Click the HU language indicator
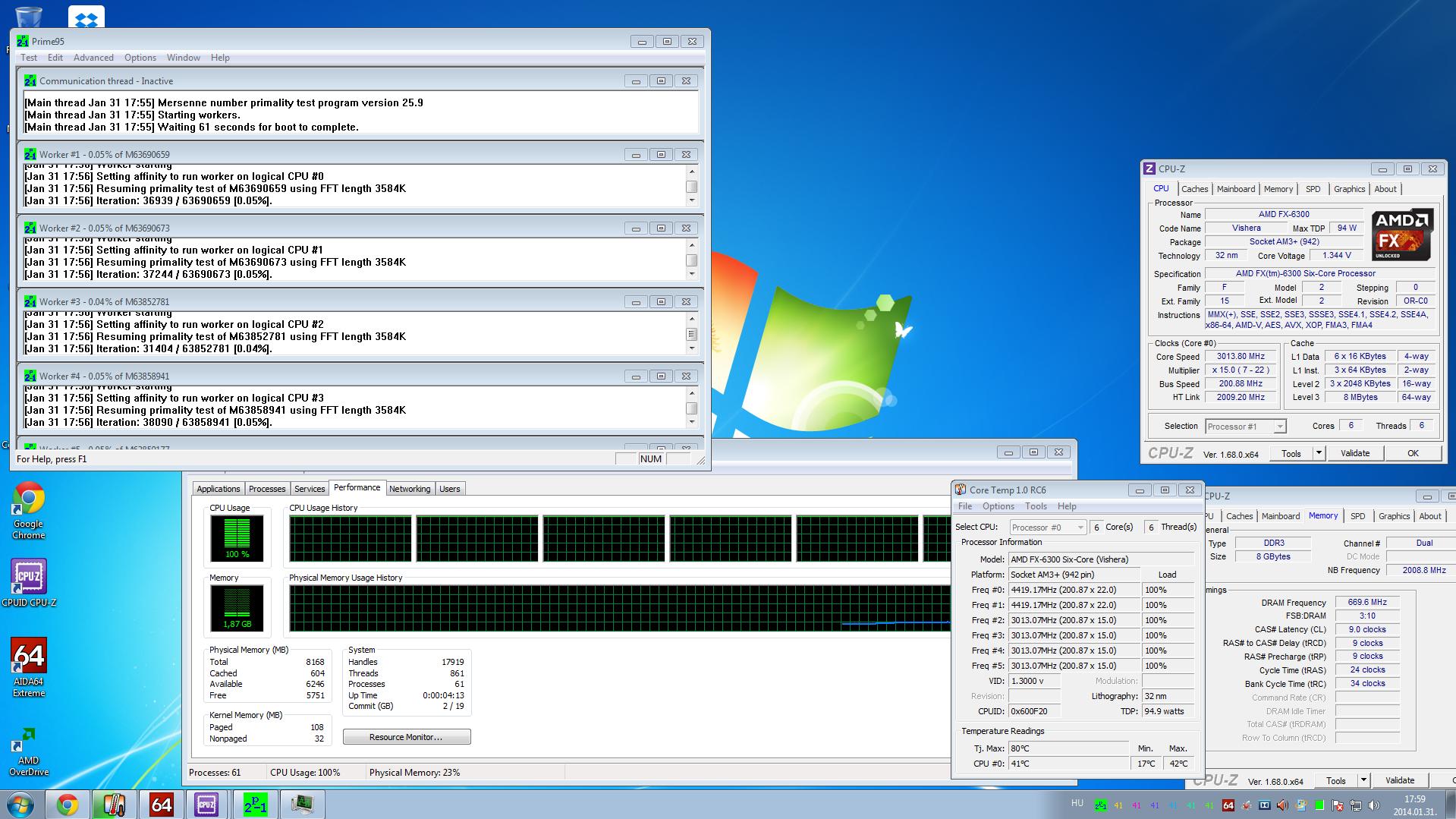Image resolution: width=1456 pixels, height=819 pixels. [x=1077, y=803]
